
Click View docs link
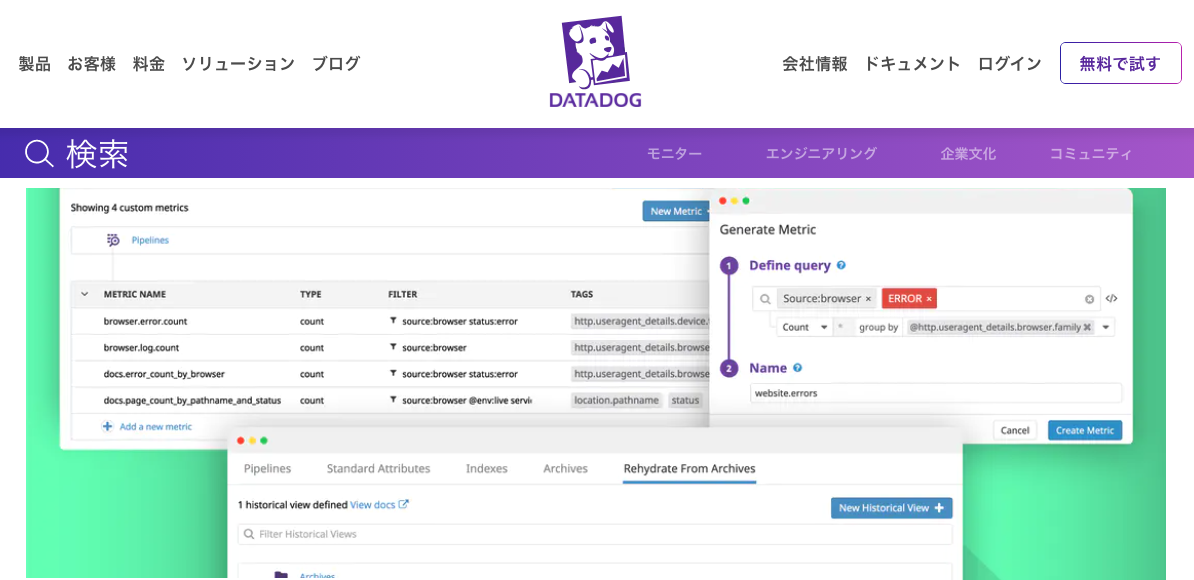pos(372,504)
